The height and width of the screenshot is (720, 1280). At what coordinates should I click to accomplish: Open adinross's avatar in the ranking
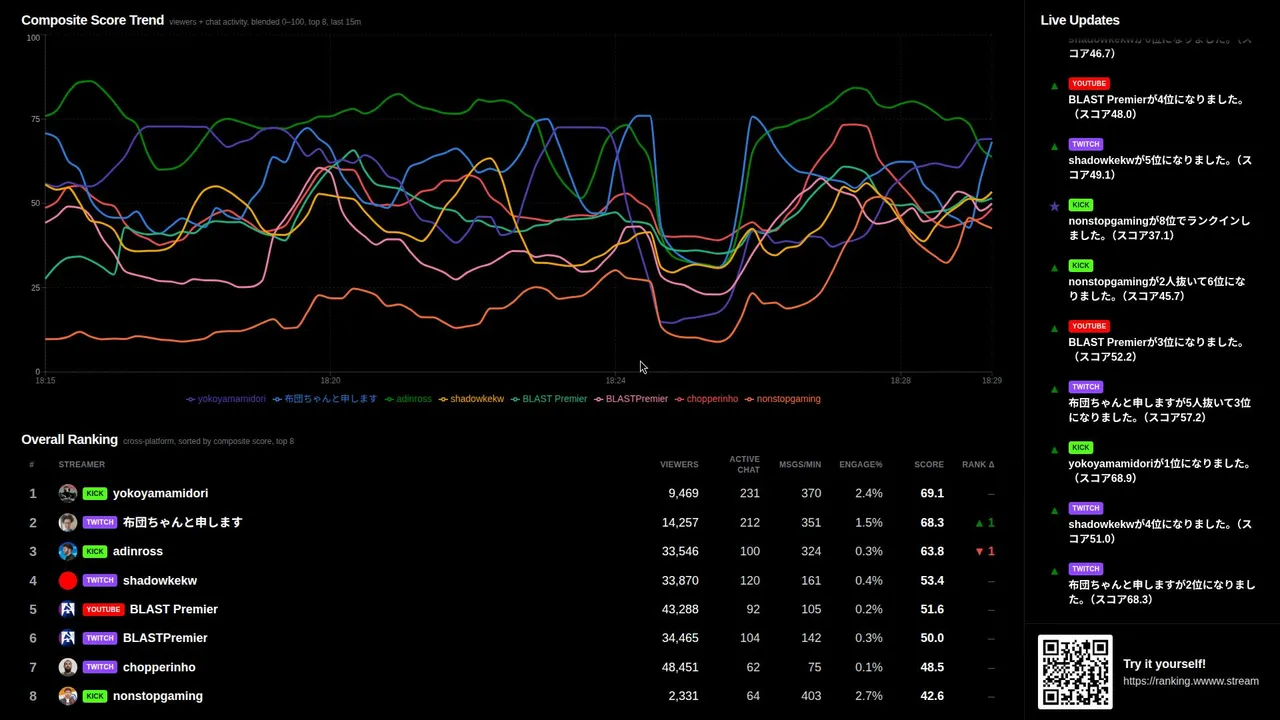[x=68, y=551]
